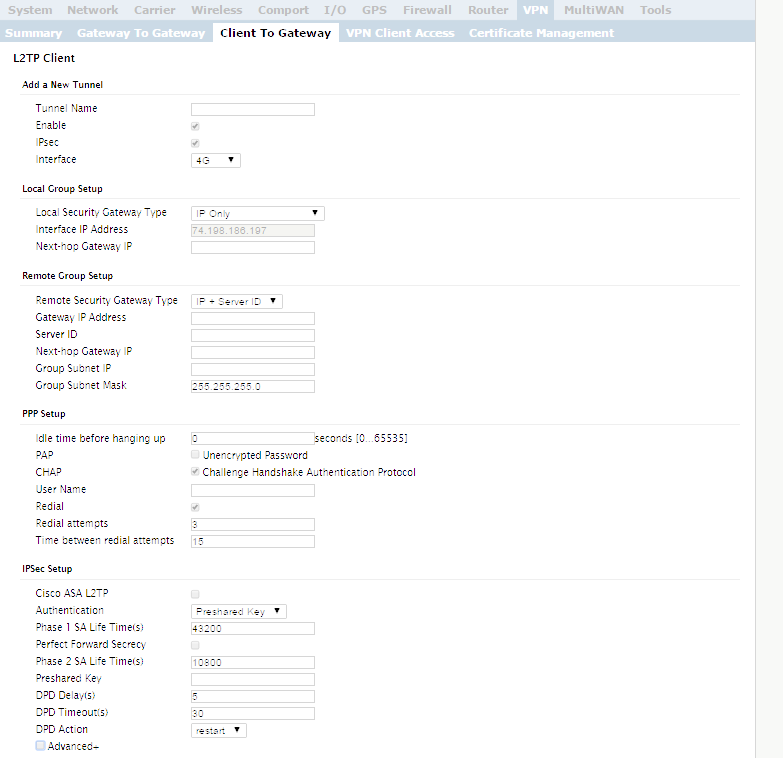Toggle the Redial checkbox
The image size is (783, 758).
[195, 507]
